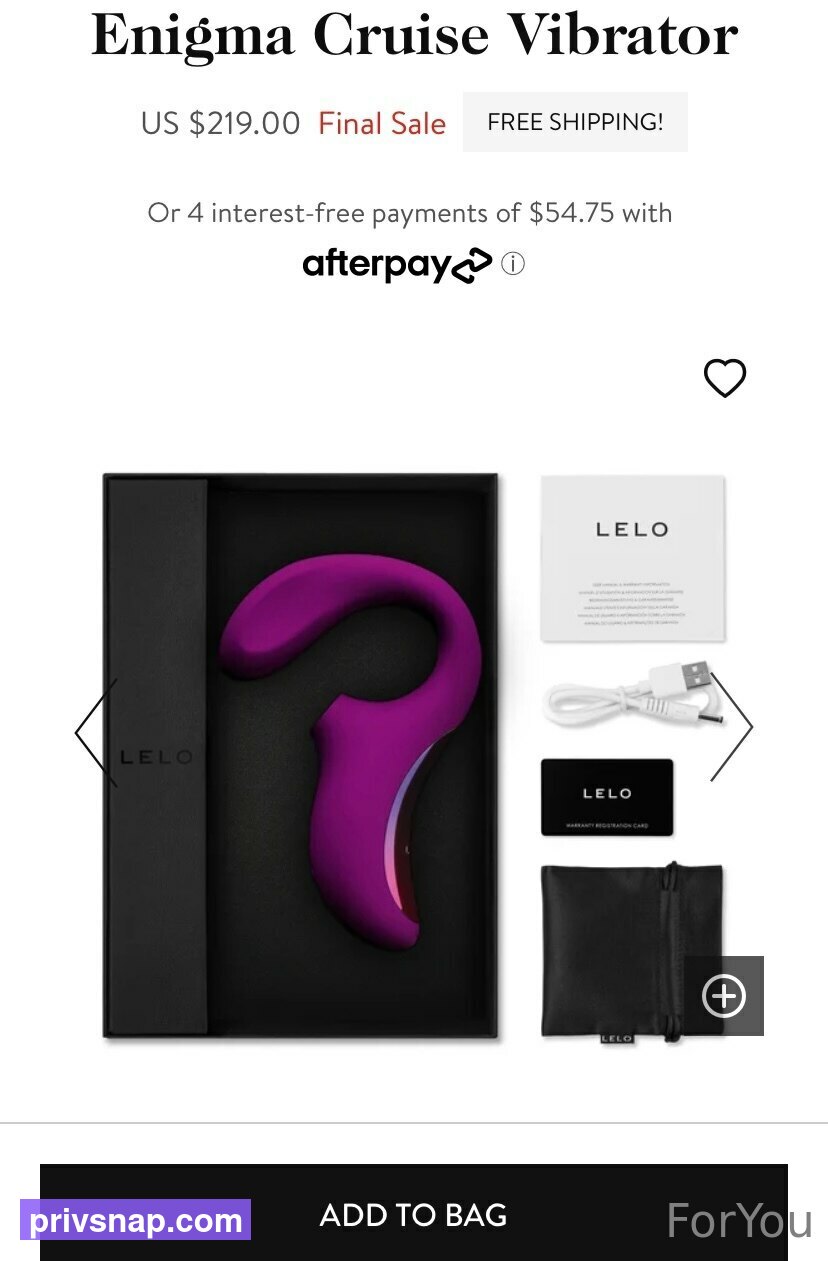Viewport: 828px width, 1261px height.
Task: Click the black LELO warranty card
Action: [x=607, y=797]
